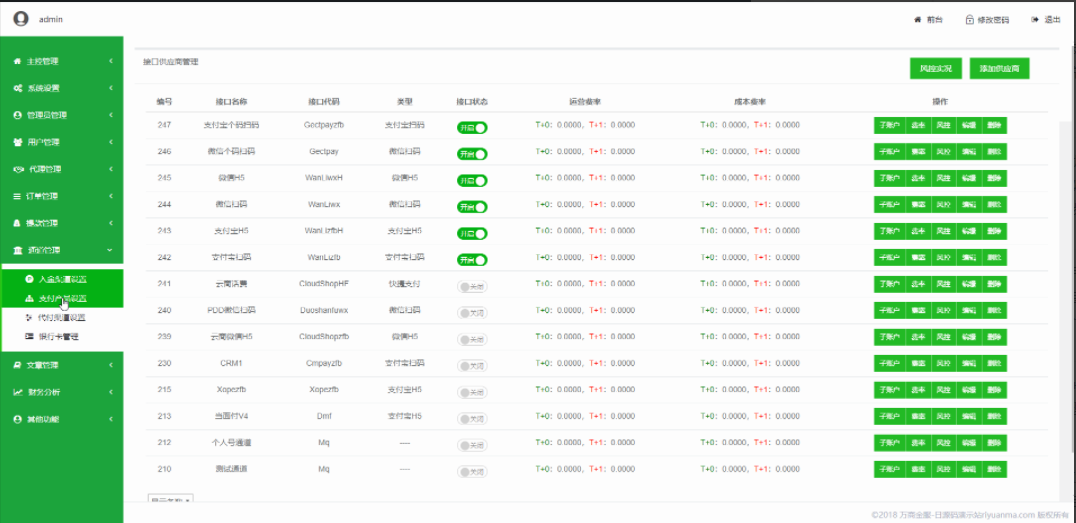Click the 添加供应商 button
This screenshot has height=523, width=1076.
tap(999, 69)
